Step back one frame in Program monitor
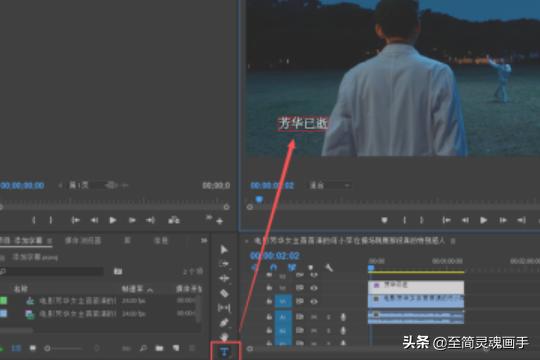This screenshot has height=360, width=540. coord(465,220)
